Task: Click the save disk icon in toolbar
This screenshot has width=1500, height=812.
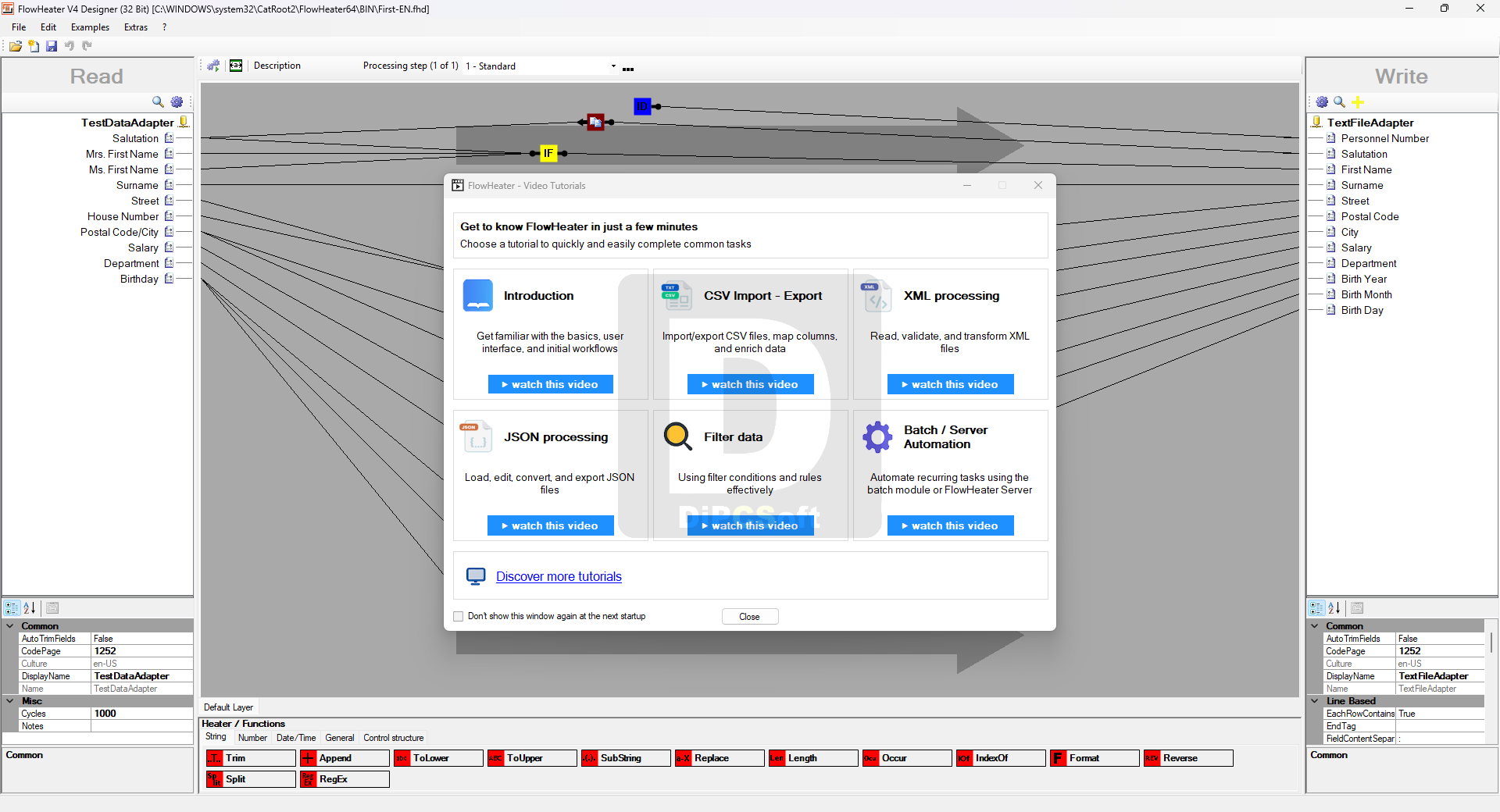Action: tap(52, 46)
